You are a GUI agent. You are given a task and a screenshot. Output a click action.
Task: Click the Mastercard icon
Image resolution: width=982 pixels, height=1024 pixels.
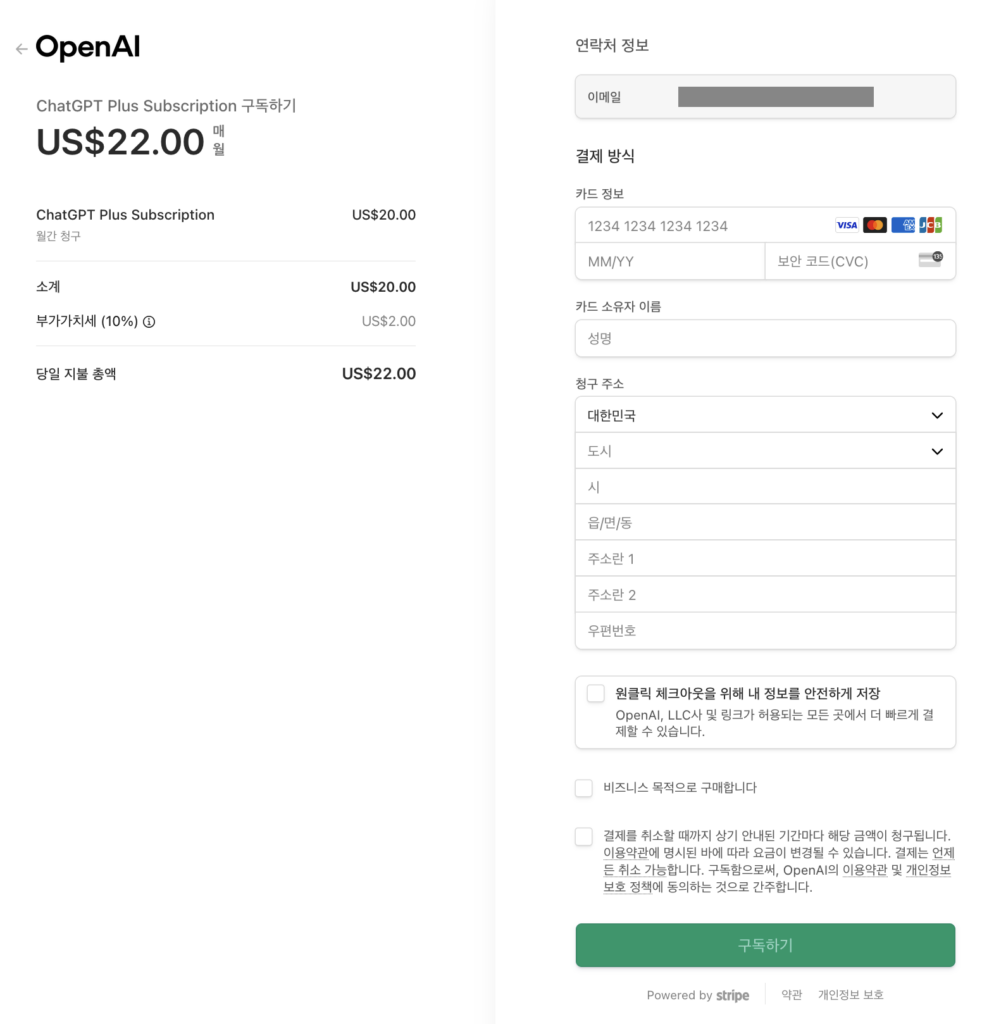coord(875,225)
